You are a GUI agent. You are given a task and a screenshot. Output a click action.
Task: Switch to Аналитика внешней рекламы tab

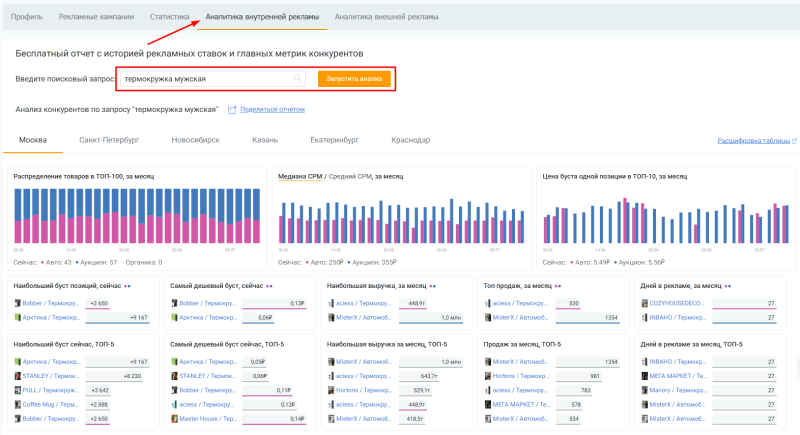(x=386, y=17)
